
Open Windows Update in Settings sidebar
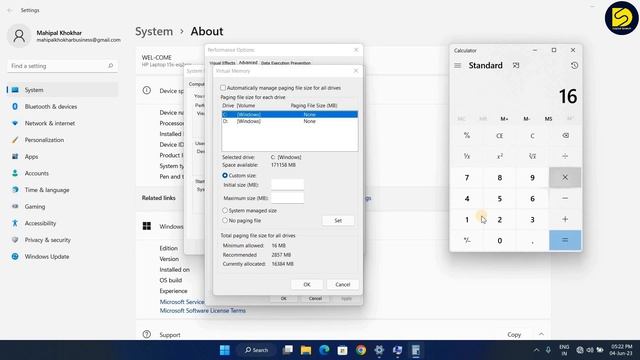point(62,257)
